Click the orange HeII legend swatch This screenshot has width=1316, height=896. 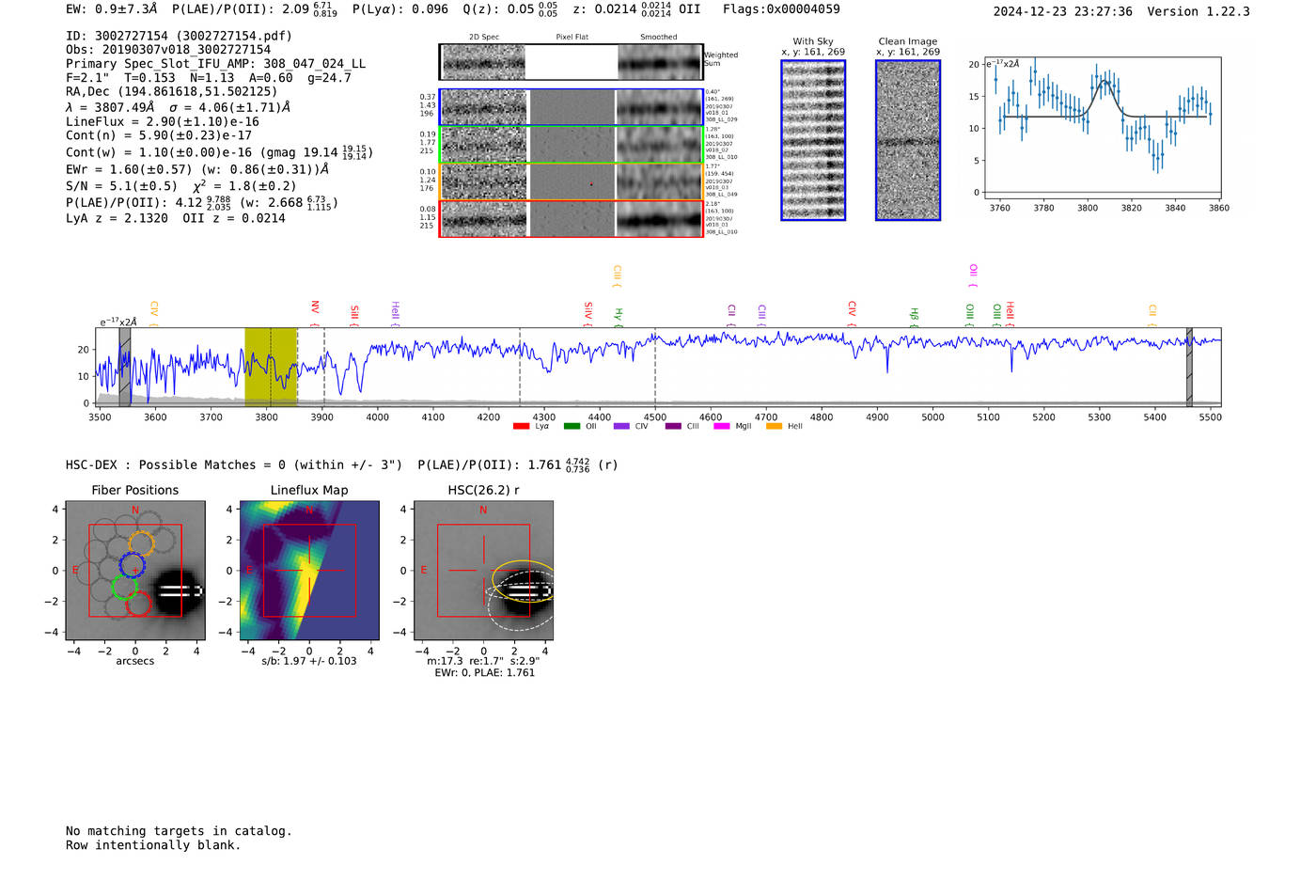[774, 427]
